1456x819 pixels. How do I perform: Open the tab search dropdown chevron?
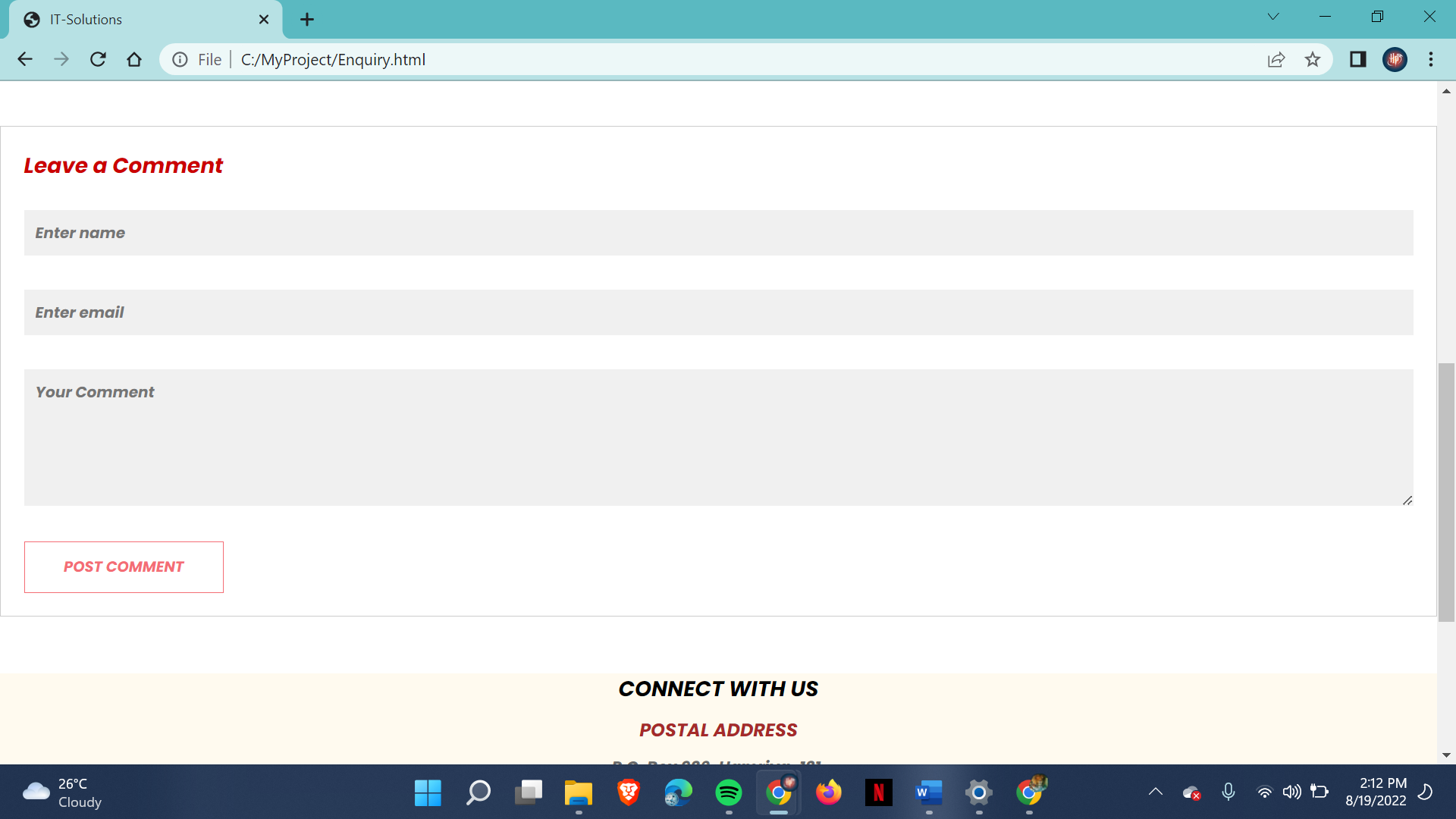tap(1272, 16)
